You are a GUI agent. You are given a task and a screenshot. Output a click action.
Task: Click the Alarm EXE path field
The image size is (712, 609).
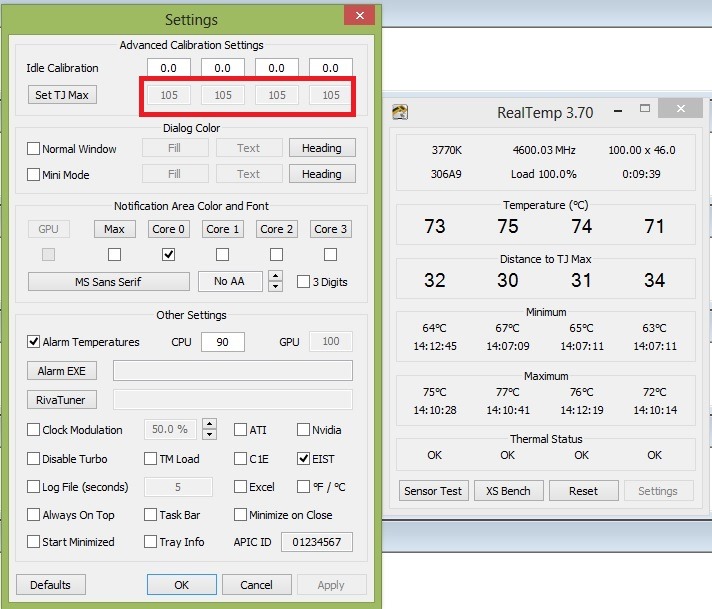pos(232,371)
